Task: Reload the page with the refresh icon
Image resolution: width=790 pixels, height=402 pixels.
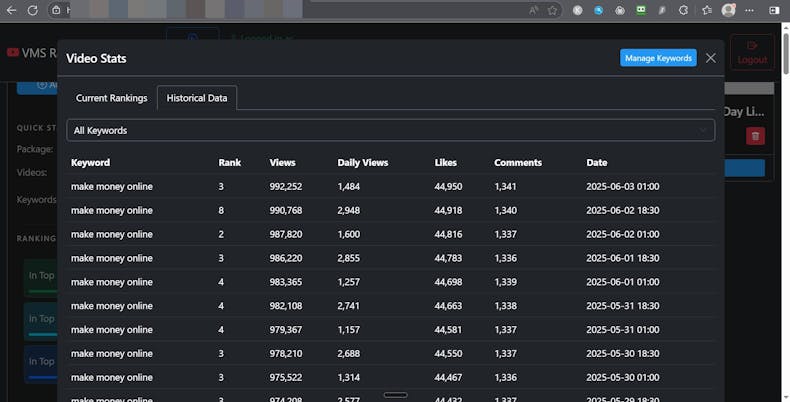Action: point(32,10)
